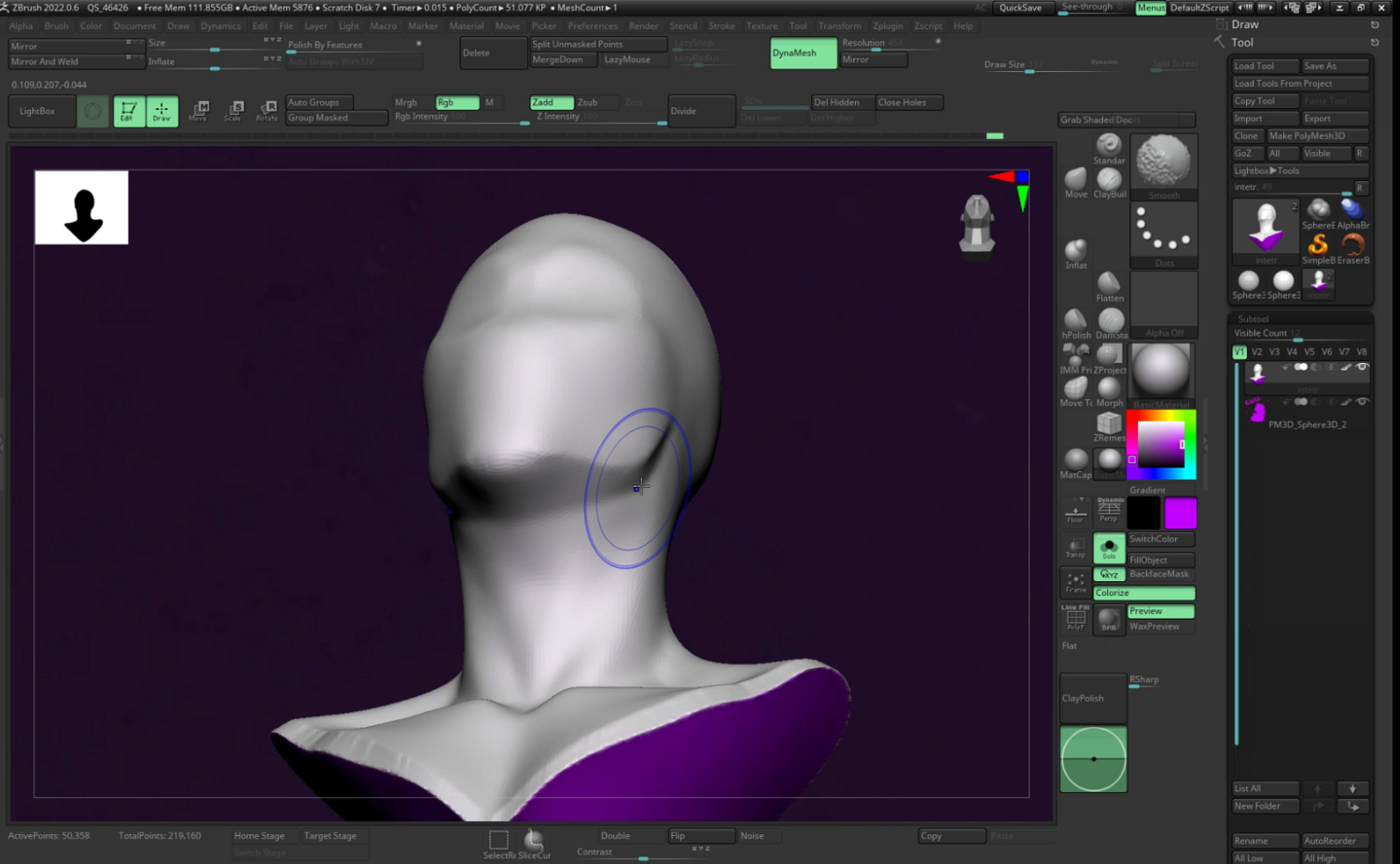This screenshot has height=864, width=1400.
Task: Toggle the Zadd mode button
Action: 552,103
